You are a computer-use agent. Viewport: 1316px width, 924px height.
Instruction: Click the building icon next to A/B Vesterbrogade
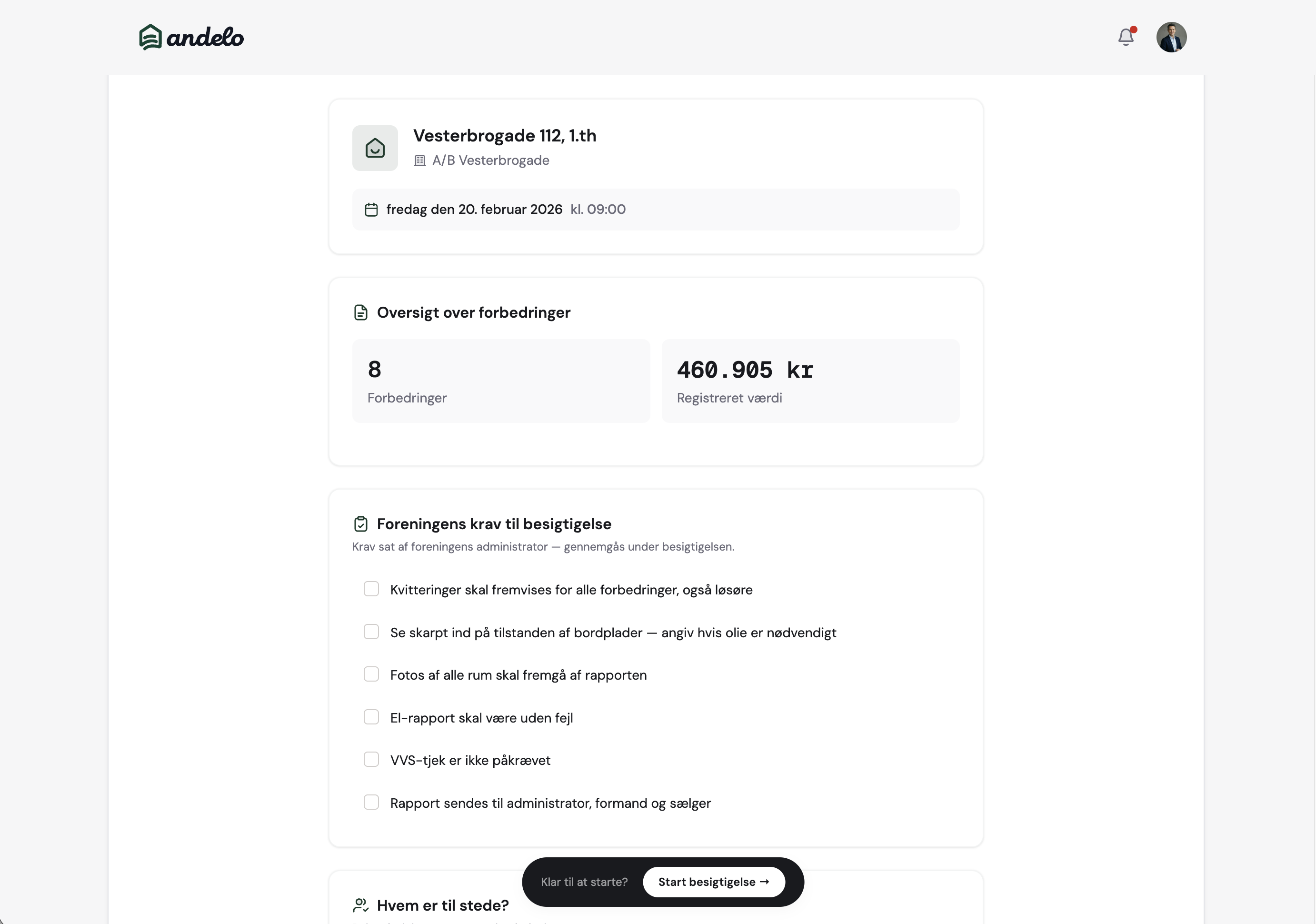pos(419,161)
